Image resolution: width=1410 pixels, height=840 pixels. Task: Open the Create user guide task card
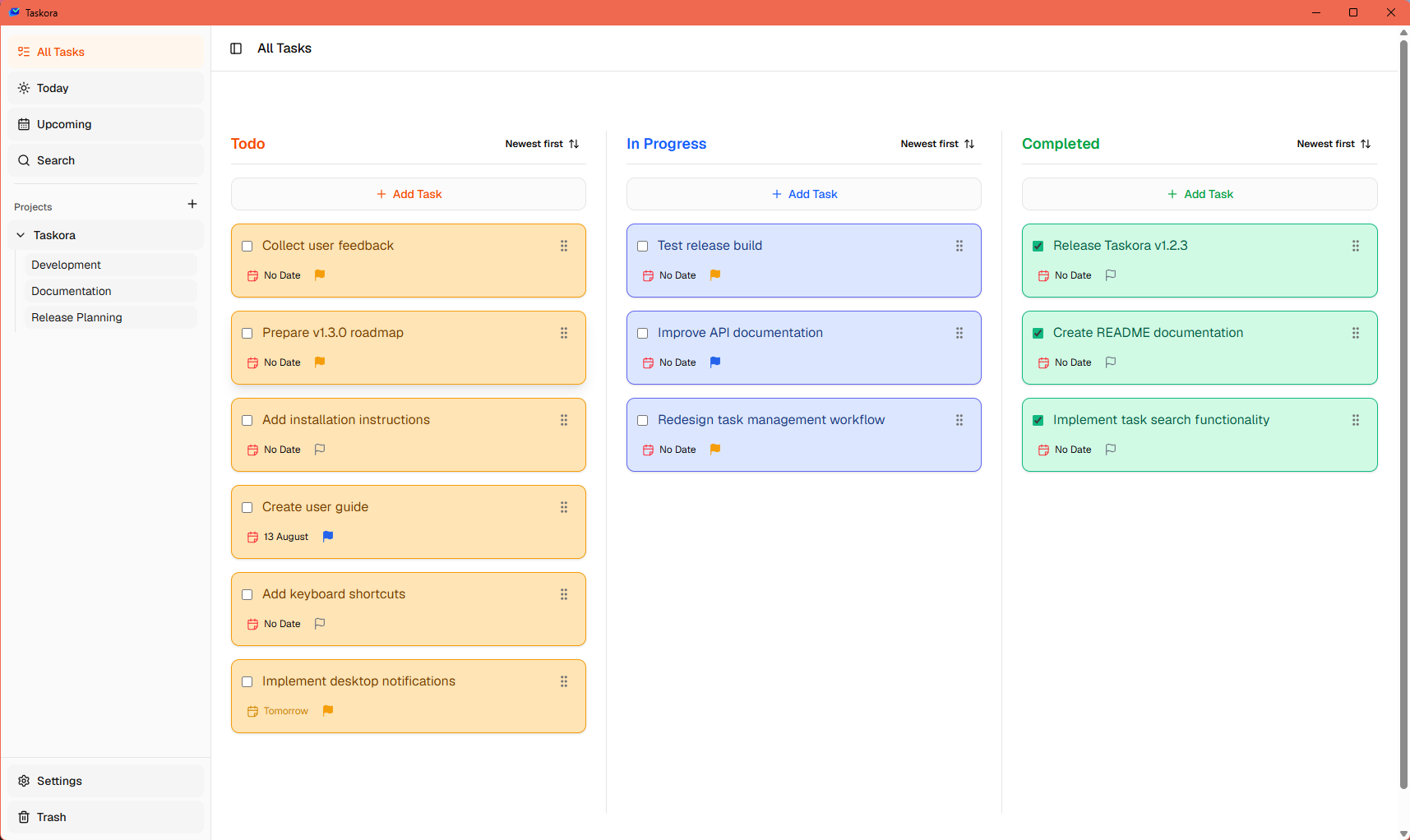coord(409,522)
